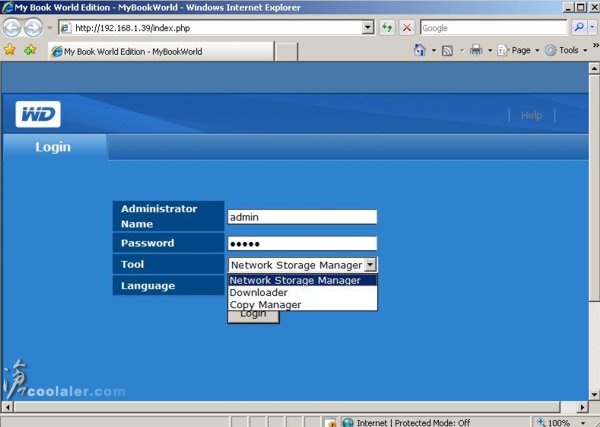Expand the address bar history dropdown

pyautogui.click(x=368, y=28)
